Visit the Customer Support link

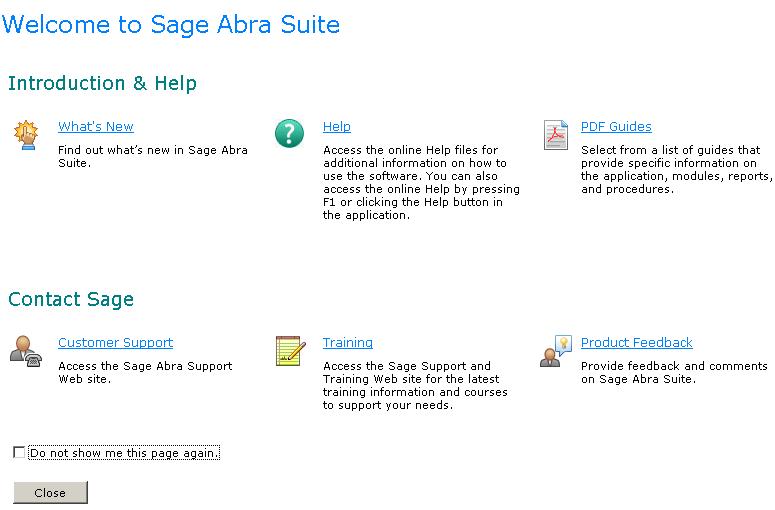[x=115, y=343]
